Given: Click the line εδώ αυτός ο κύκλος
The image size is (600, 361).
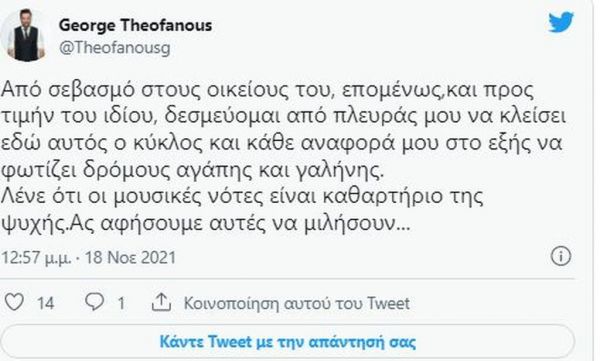Looking at the screenshot, I should 282,144.
